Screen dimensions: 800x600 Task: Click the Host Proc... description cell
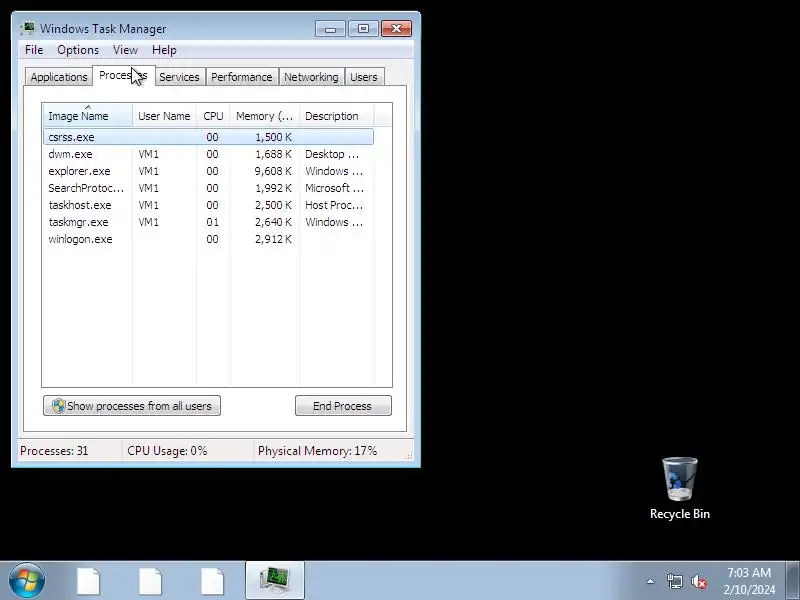(334, 205)
